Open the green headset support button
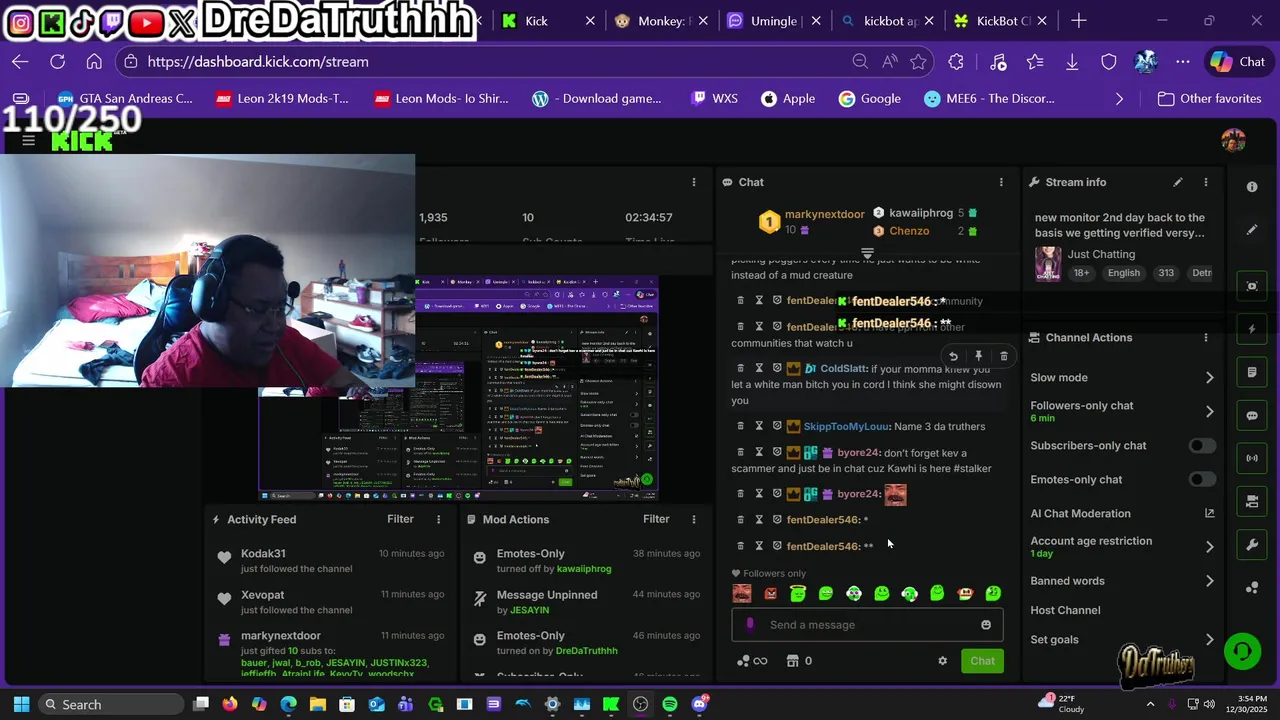This screenshot has width=1280, height=720. 1242,651
